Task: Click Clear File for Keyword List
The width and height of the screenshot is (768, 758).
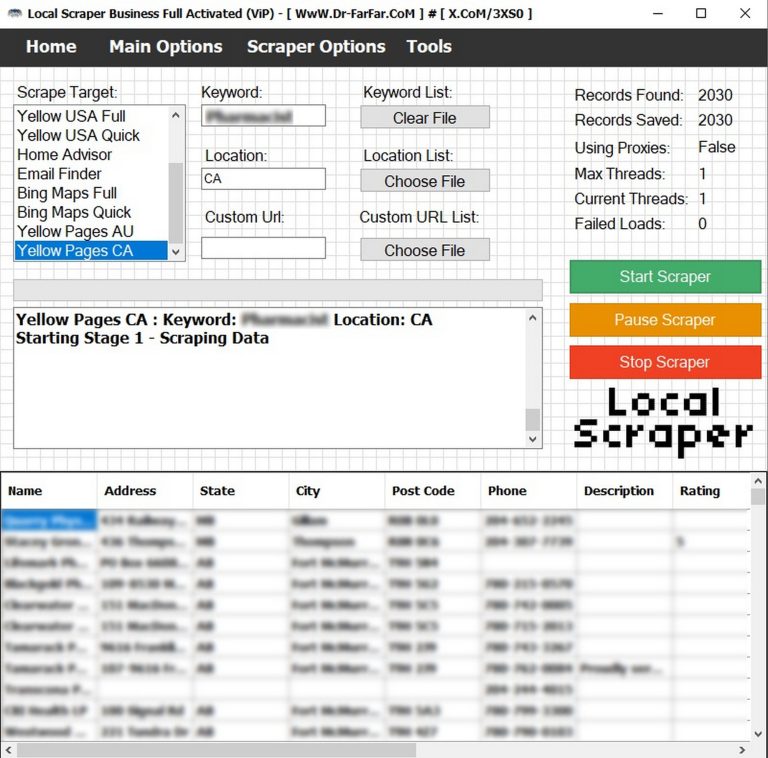Action: click(x=425, y=118)
